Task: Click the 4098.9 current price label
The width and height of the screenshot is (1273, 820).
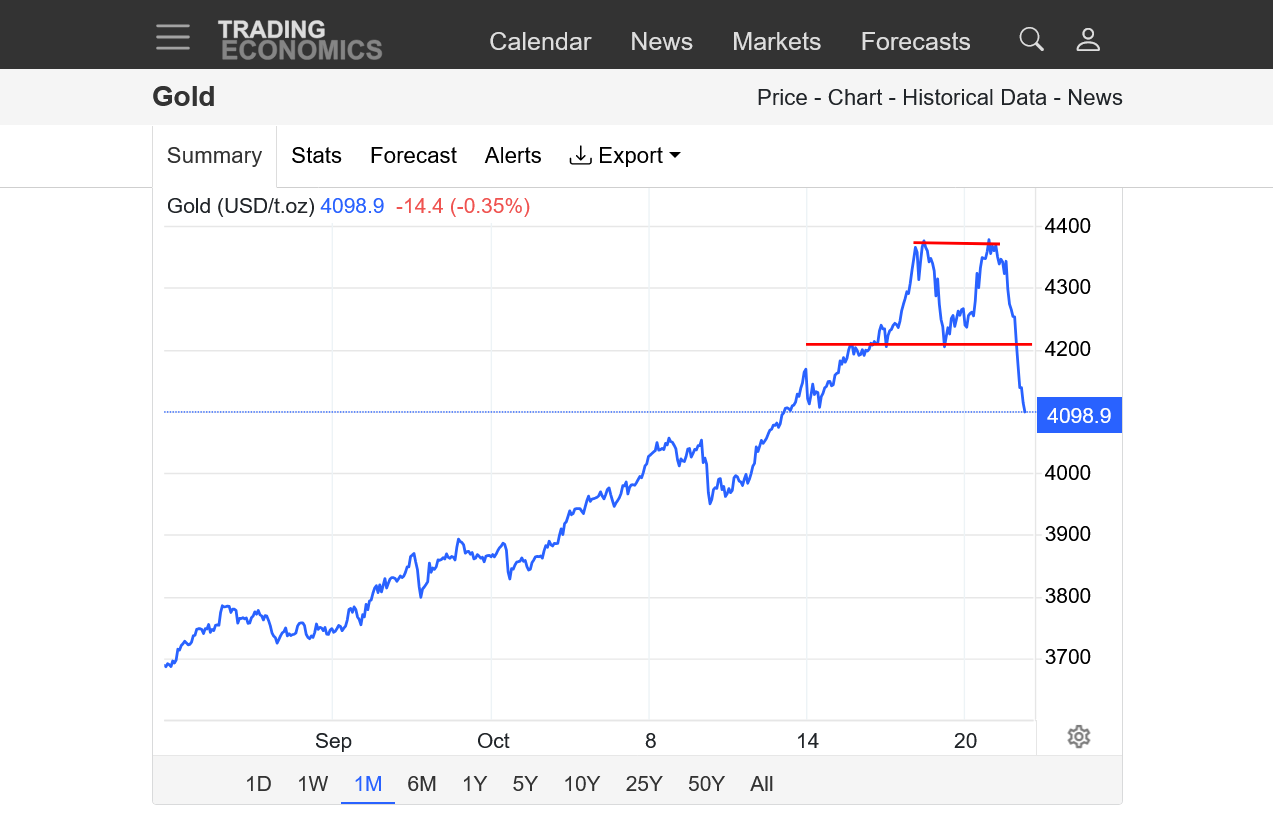Action: tap(1079, 415)
